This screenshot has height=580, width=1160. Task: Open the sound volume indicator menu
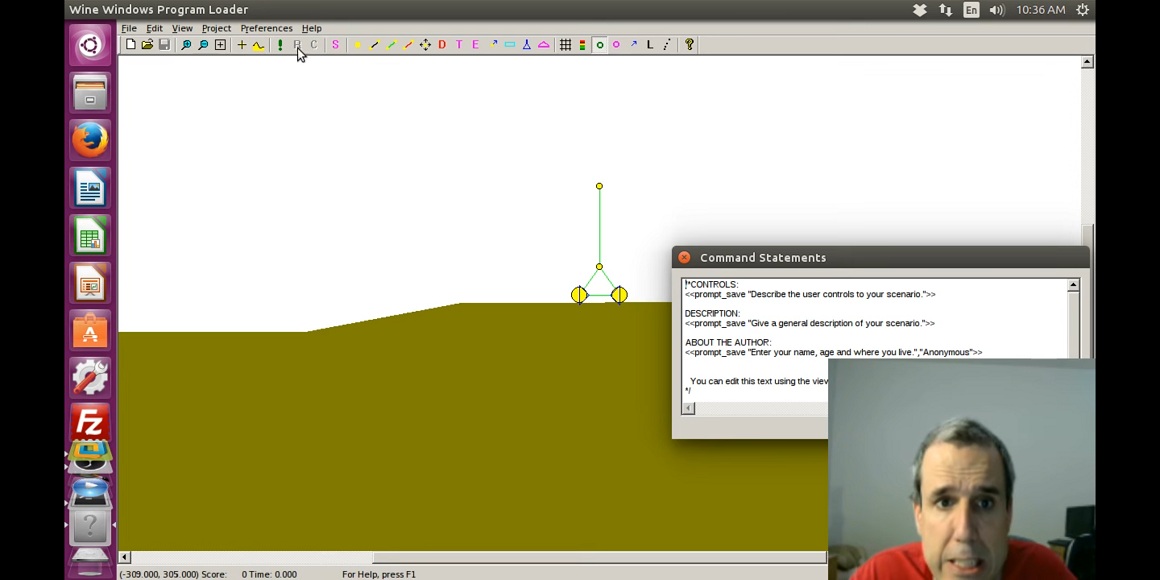[996, 10]
